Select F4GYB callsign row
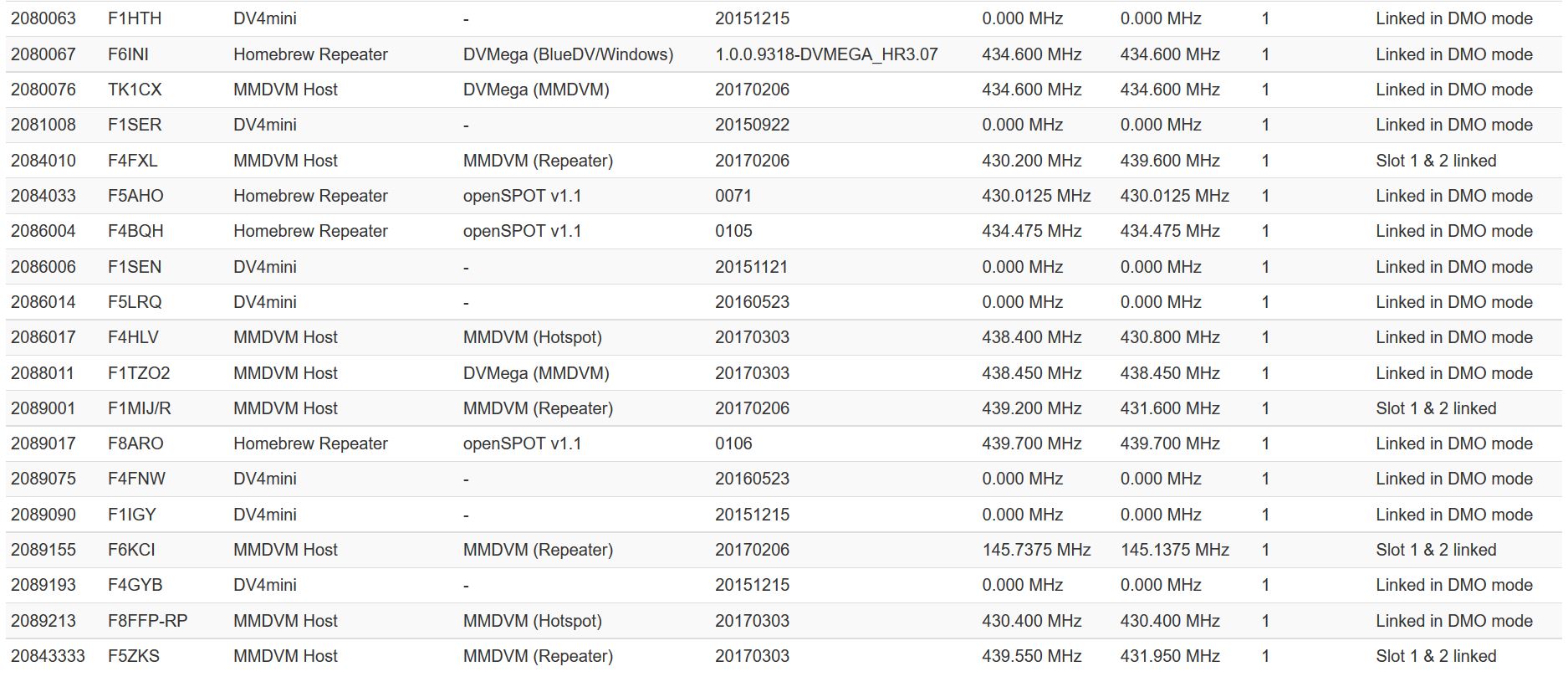 click(x=784, y=585)
